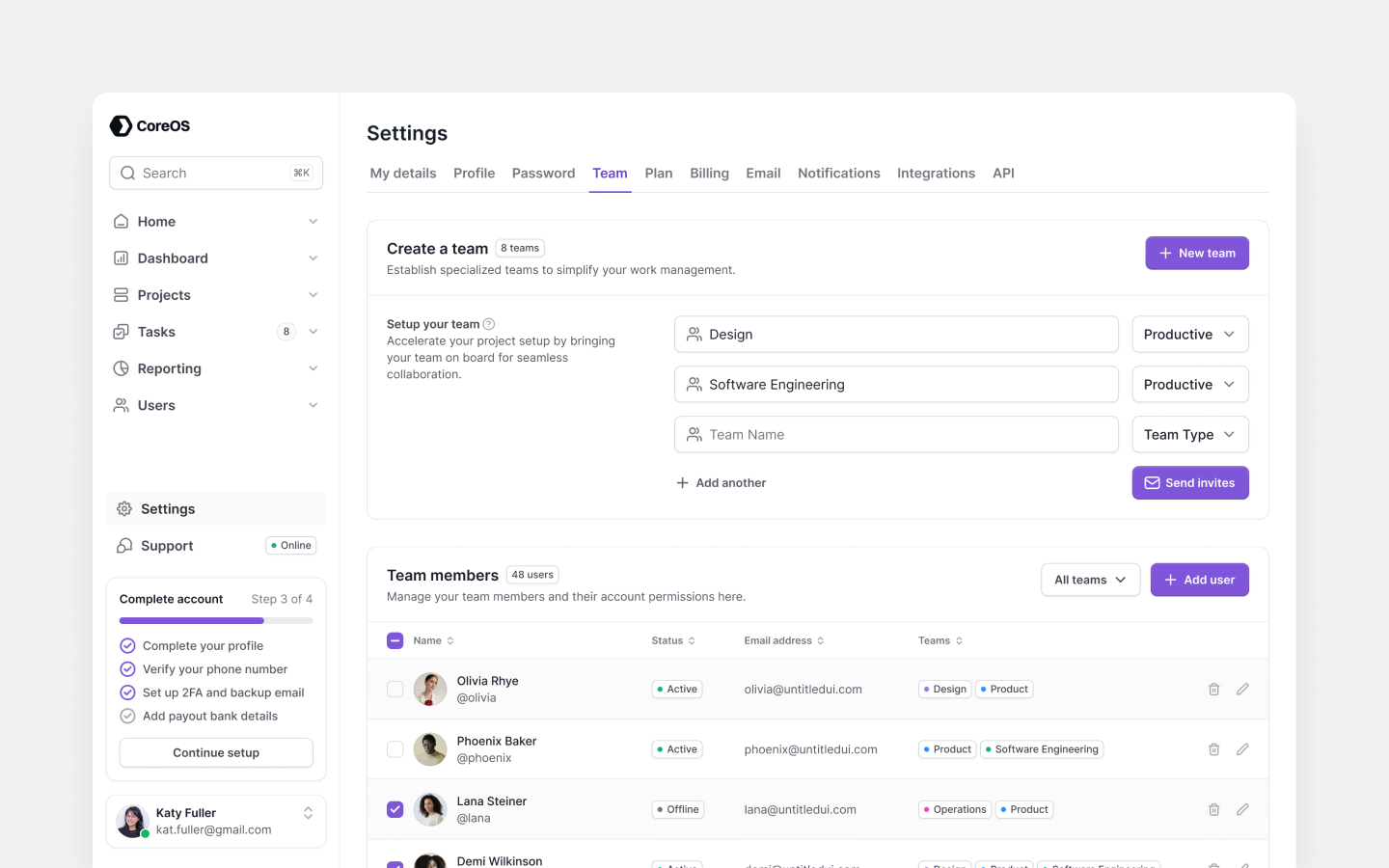
Task: Open the All teams filter dropdown
Action: pyautogui.click(x=1090, y=580)
